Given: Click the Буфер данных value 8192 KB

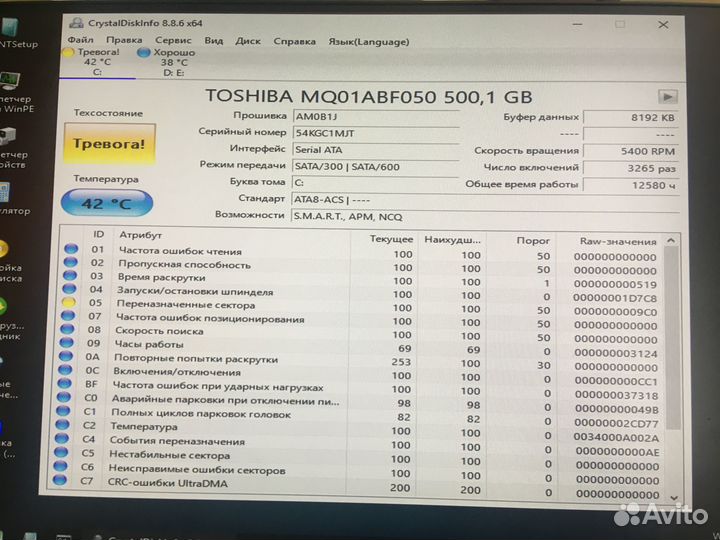Looking at the screenshot, I should pos(631,118).
